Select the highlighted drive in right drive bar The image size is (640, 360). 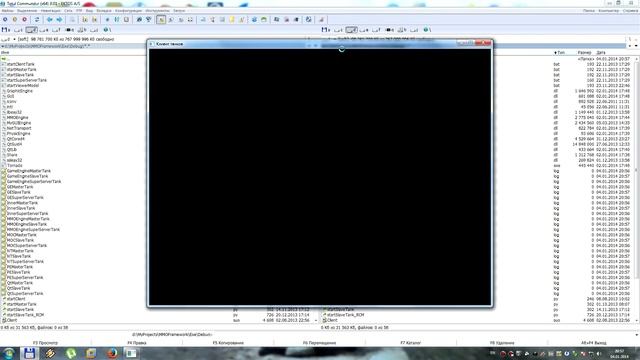[x=351, y=30]
